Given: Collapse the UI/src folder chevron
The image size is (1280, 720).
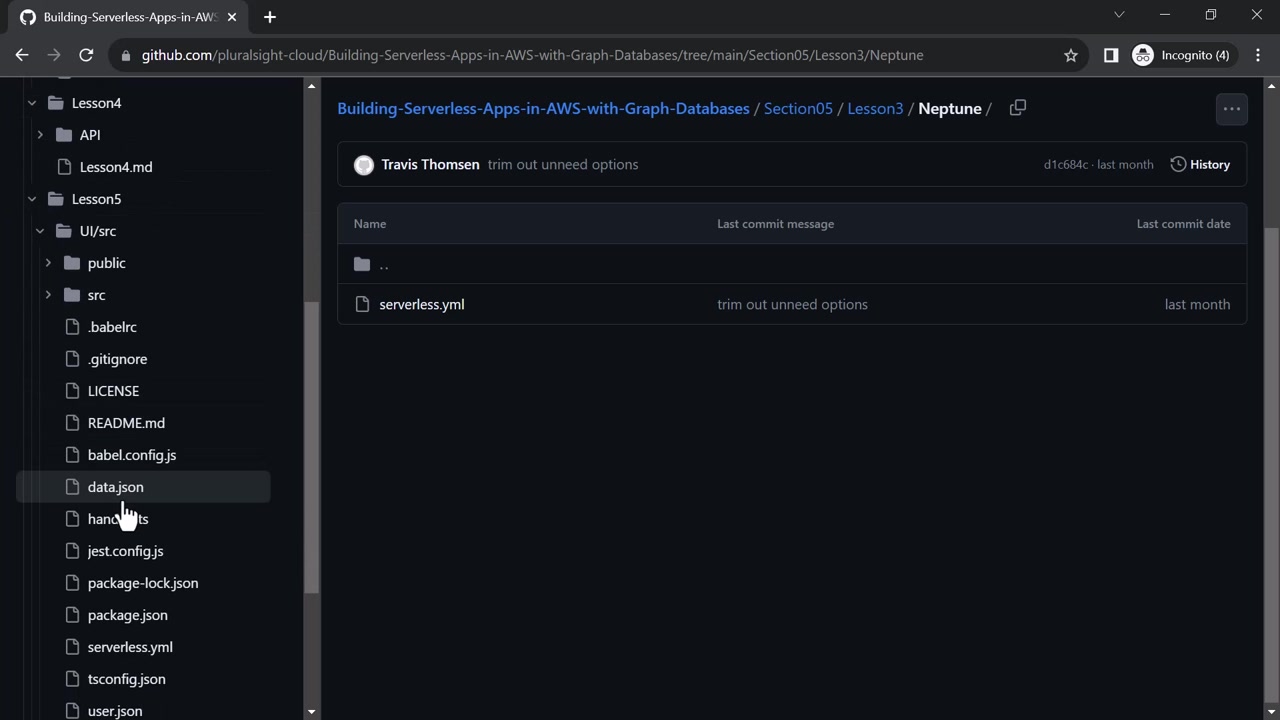Looking at the screenshot, I should click(40, 231).
